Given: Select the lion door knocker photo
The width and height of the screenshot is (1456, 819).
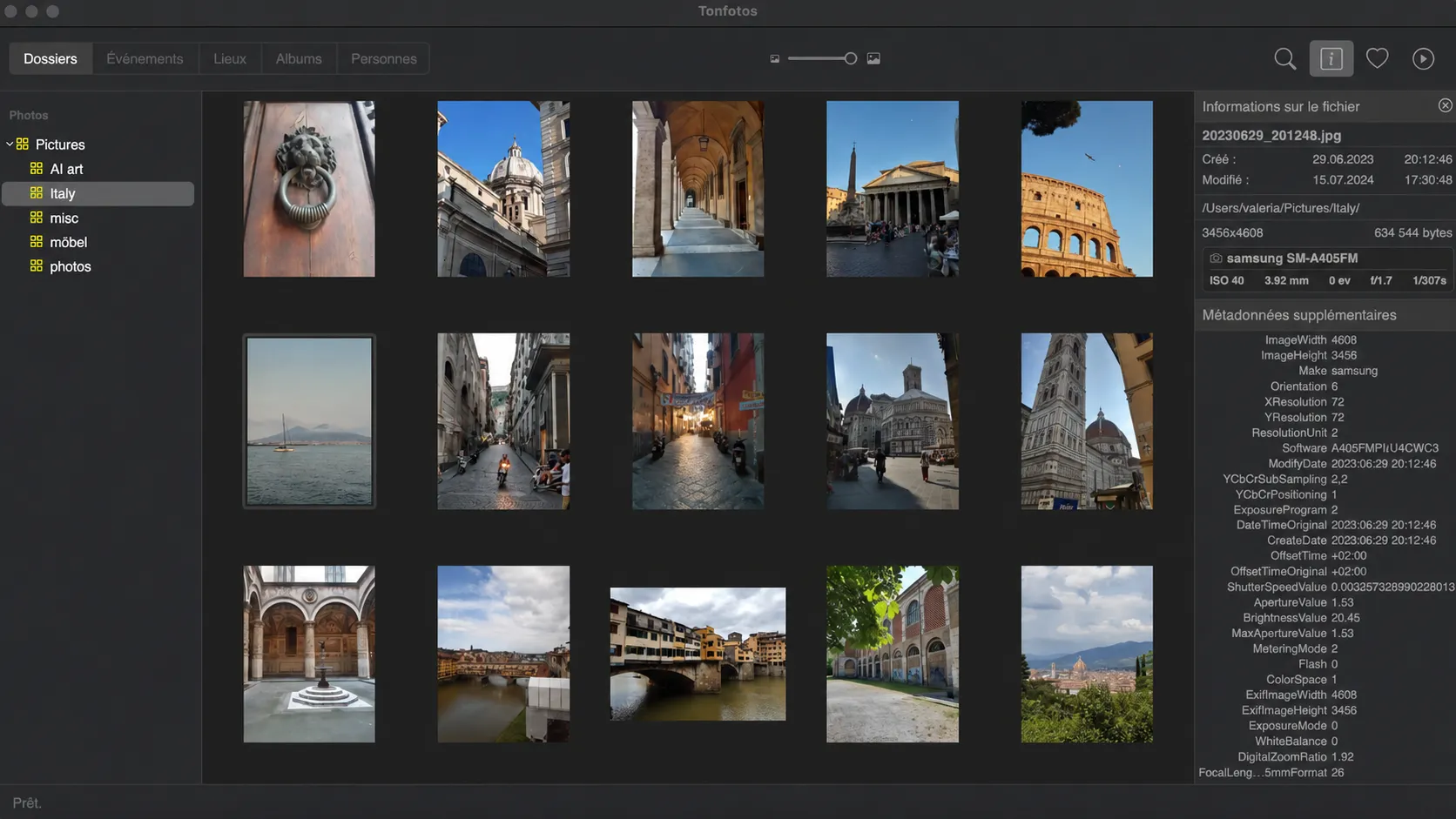Looking at the screenshot, I should [309, 189].
